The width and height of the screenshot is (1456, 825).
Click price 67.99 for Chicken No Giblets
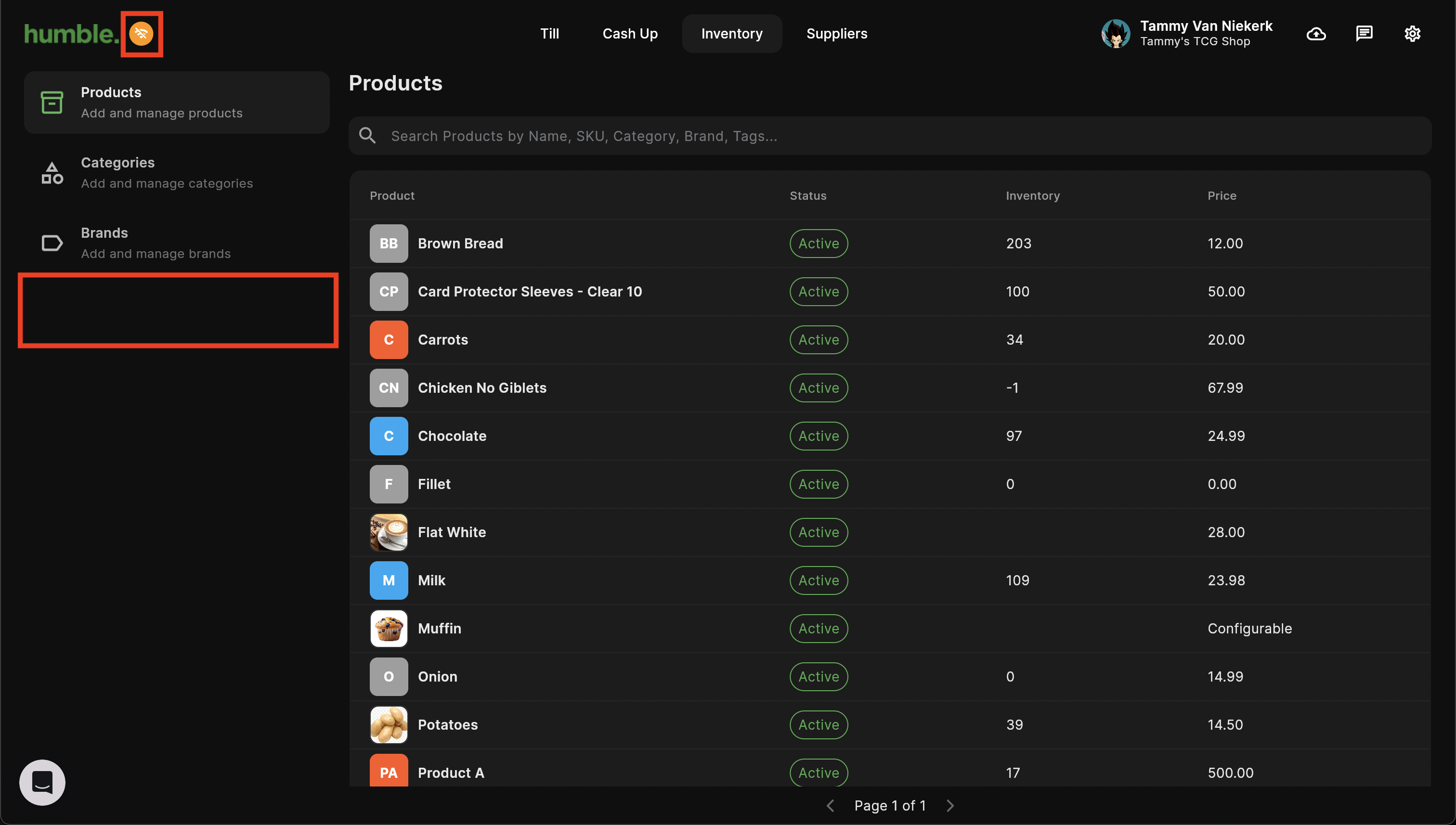pos(1225,387)
